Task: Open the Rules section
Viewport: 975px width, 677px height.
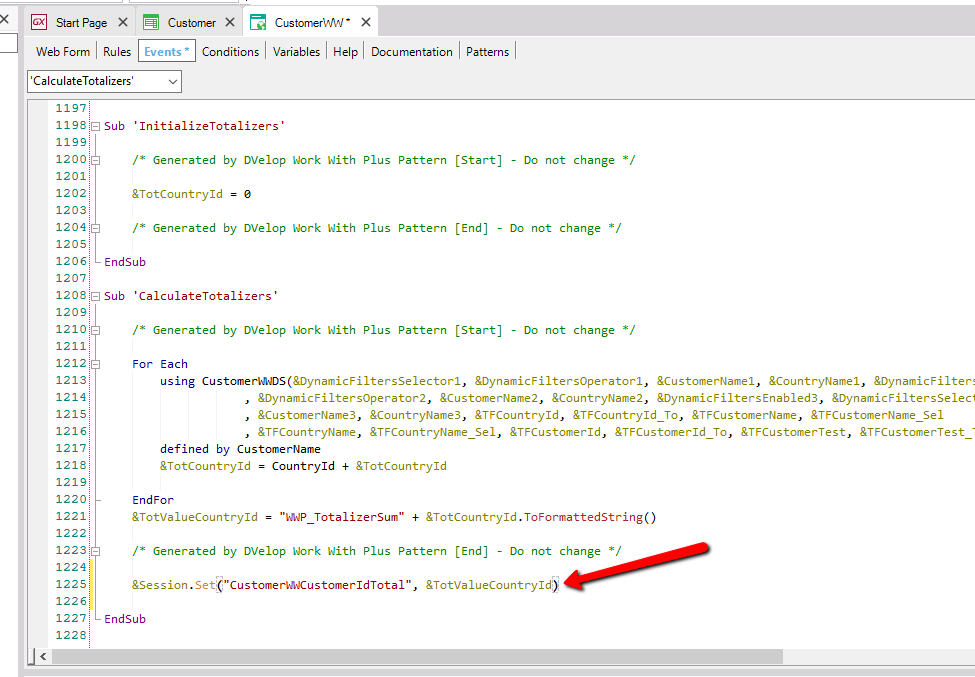Action: point(117,52)
